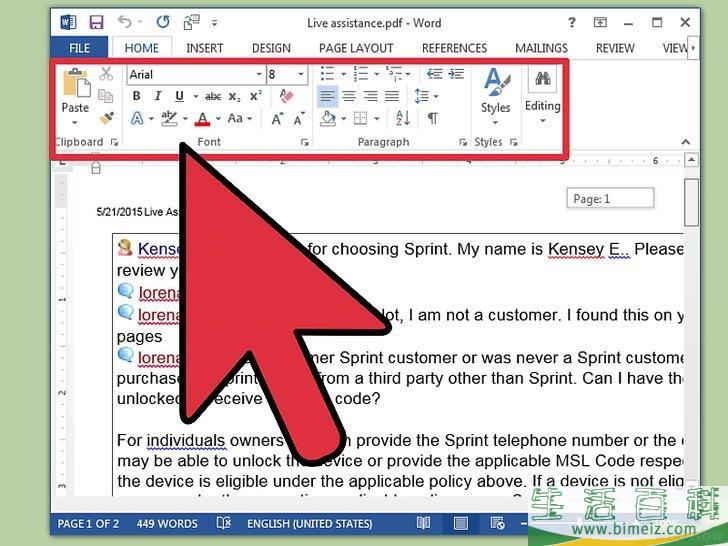The image size is (728, 546).
Task: Copy the selection
Action: click(106, 96)
